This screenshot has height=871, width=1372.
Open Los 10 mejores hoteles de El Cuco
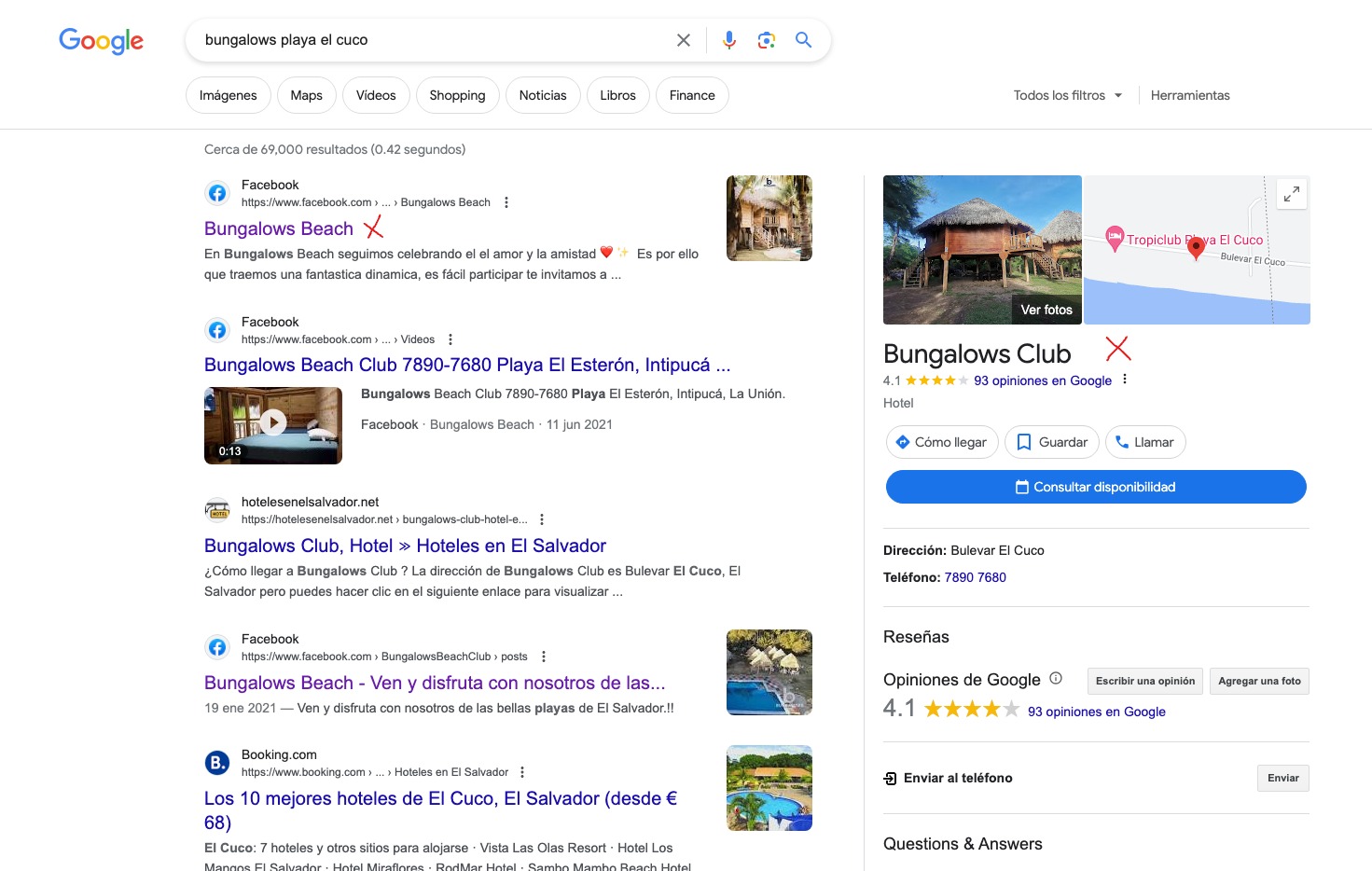pyautogui.click(x=440, y=810)
